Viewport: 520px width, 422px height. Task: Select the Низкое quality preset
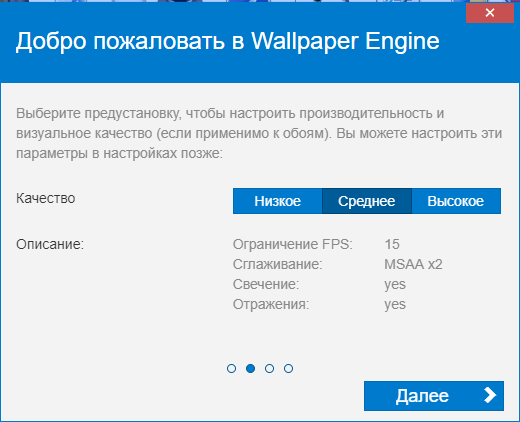coord(277,201)
